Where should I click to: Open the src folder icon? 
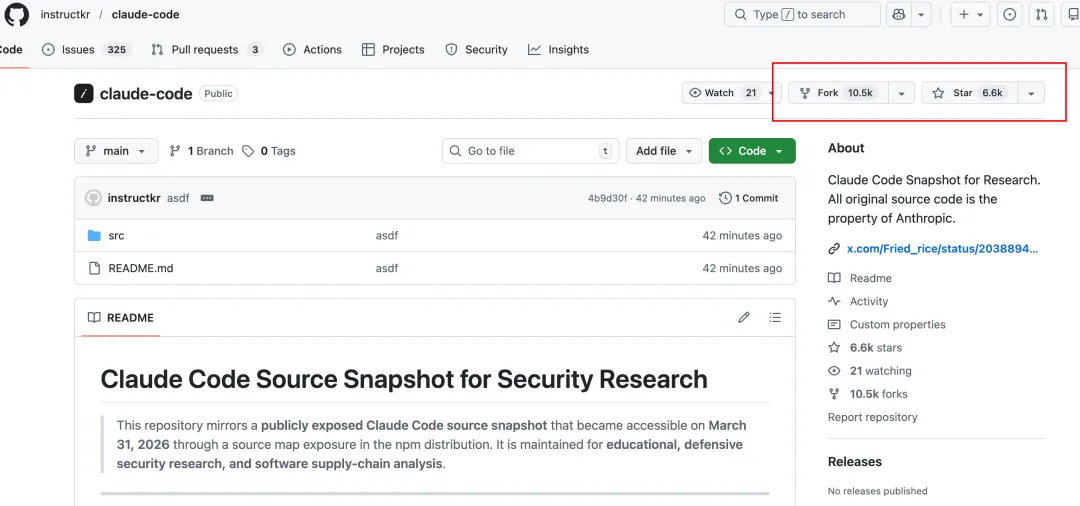pyautogui.click(x=94, y=236)
